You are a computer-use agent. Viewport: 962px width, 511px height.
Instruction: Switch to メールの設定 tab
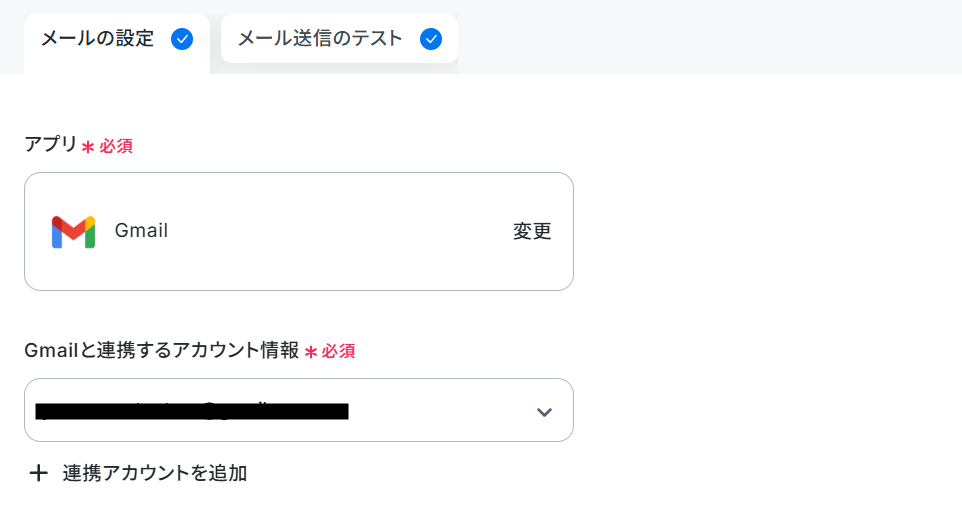117,43
